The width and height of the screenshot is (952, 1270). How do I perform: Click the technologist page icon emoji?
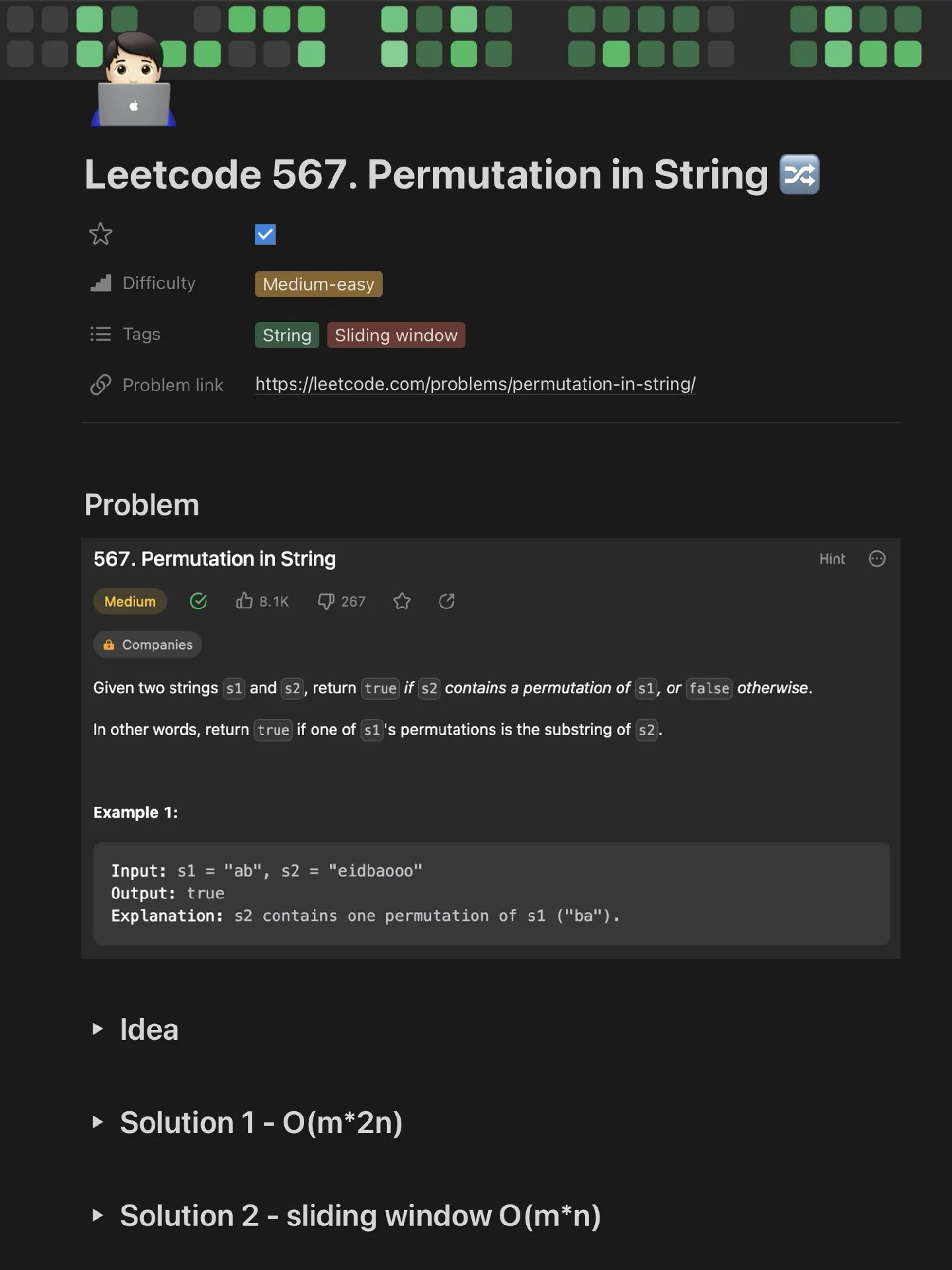click(134, 79)
